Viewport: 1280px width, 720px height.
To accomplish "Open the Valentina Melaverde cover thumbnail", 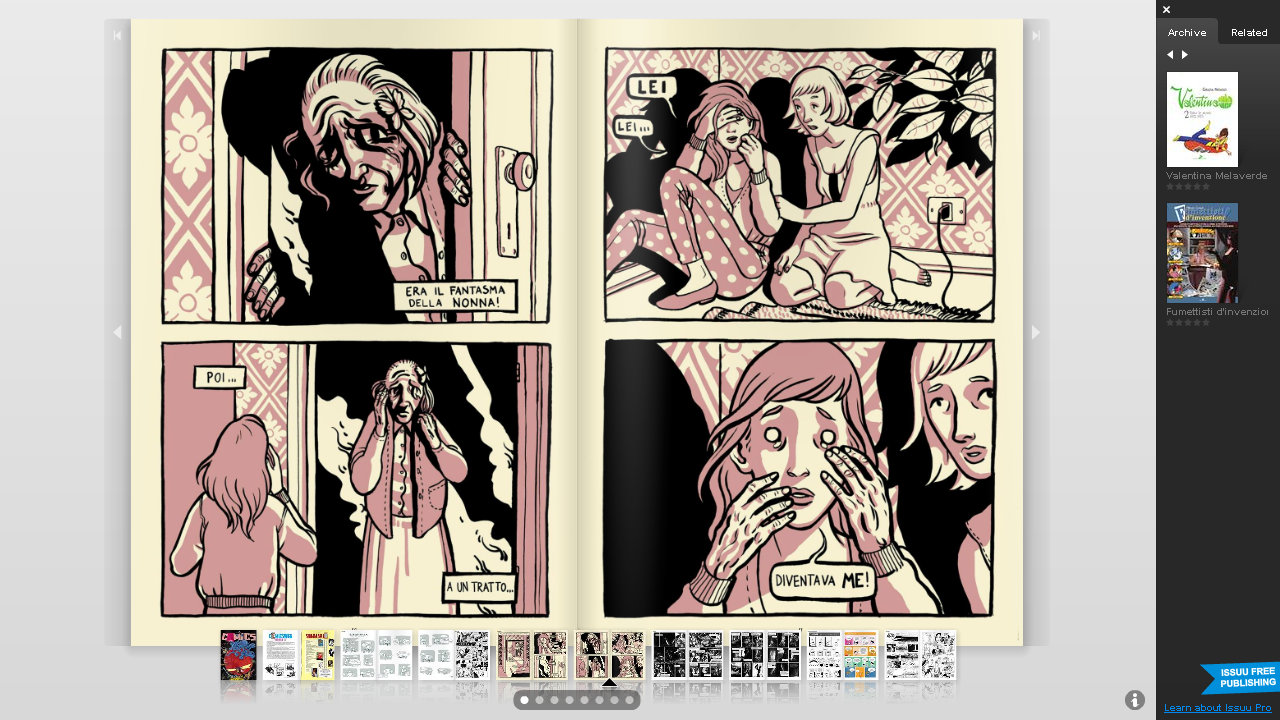I will [x=1202, y=119].
